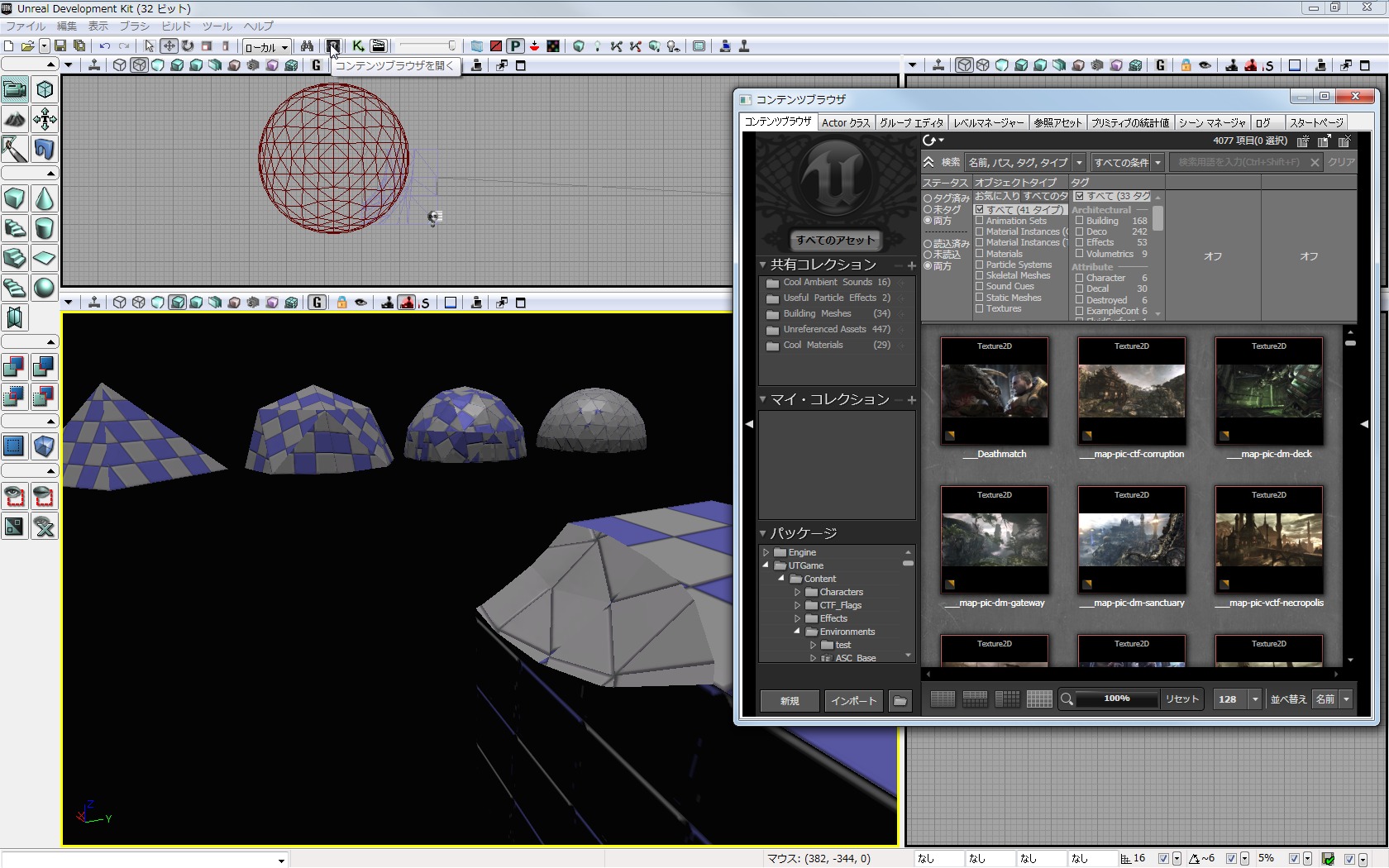This screenshot has width=1389, height=868.
Task: Click the すべてのアセット button
Action: (835, 241)
